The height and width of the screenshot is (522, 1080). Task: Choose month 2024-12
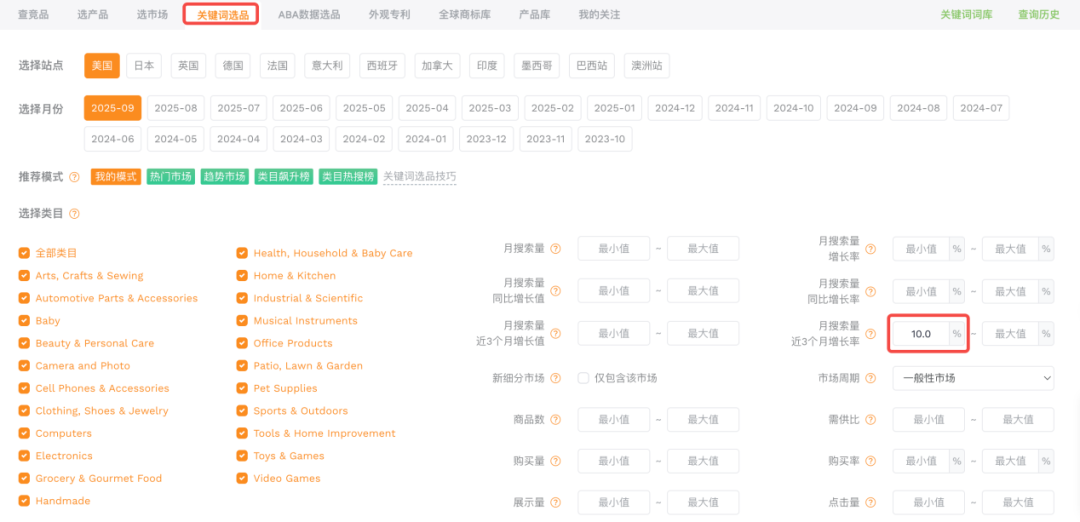pos(675,108)
